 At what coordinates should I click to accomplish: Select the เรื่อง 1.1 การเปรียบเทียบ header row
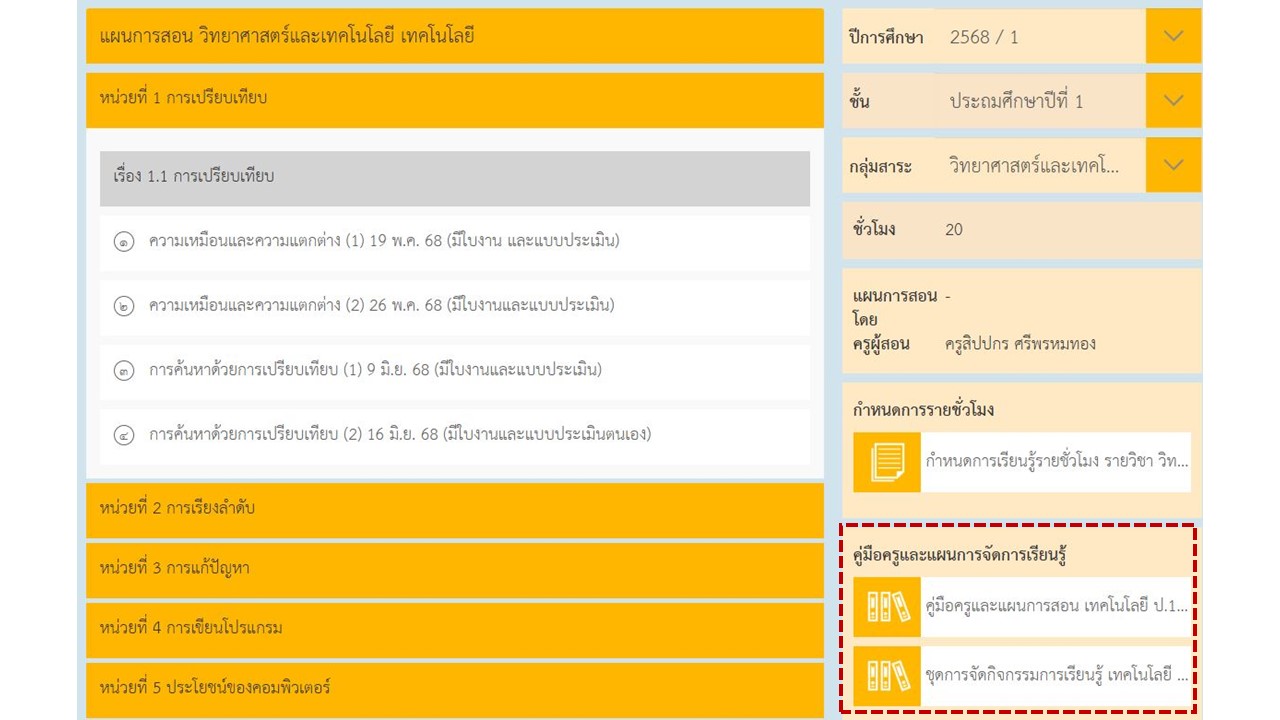click(454, 178)
